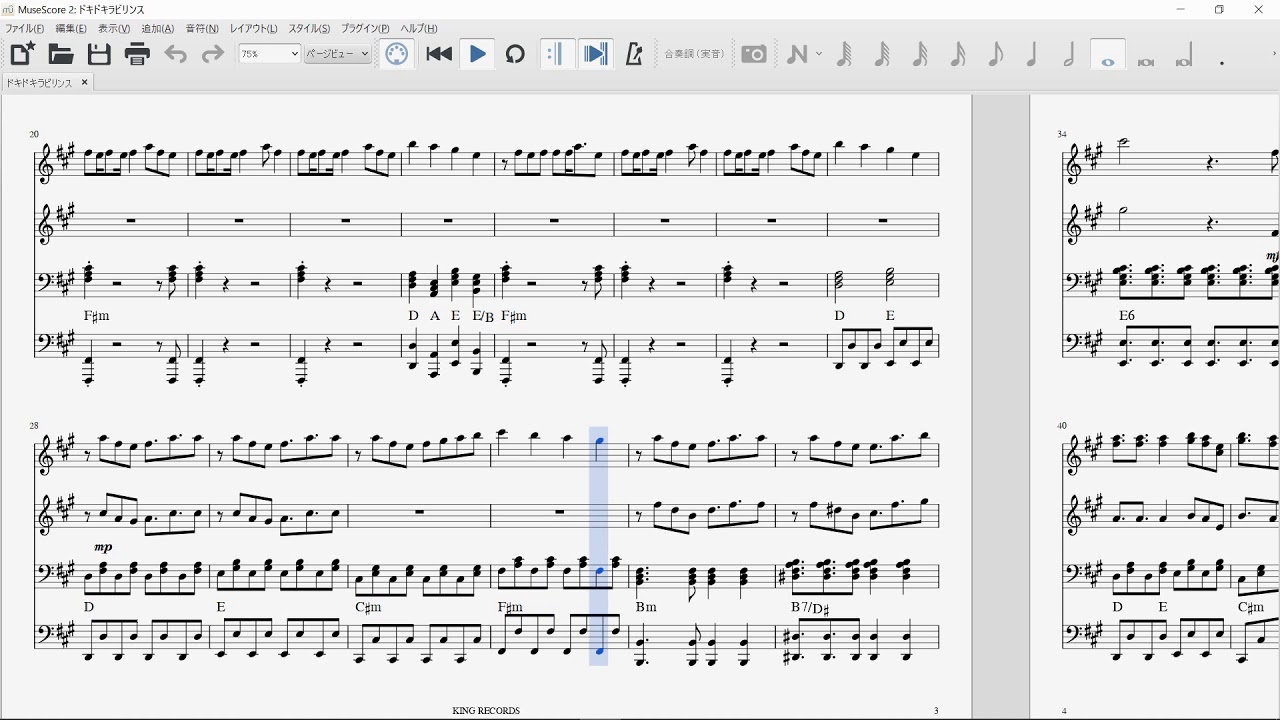Viewport: 1280px width, 720px height.
Task: Click the Play button in the toolbar
Action: (477, 54)
